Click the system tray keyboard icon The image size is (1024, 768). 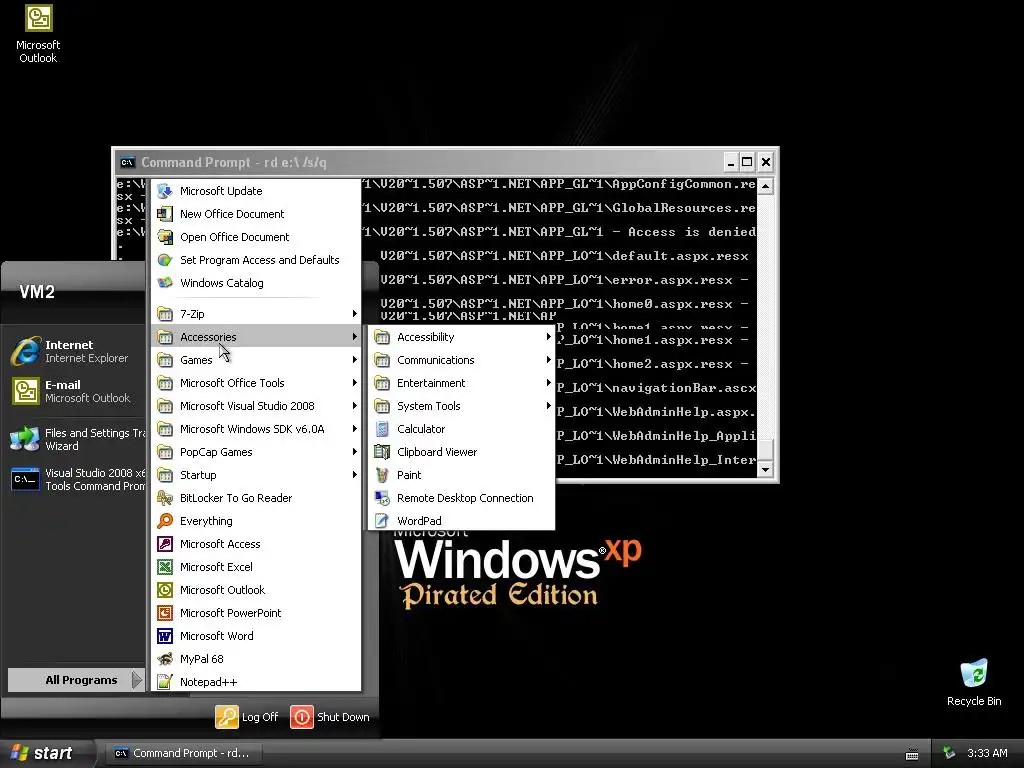tap(912, 754)
